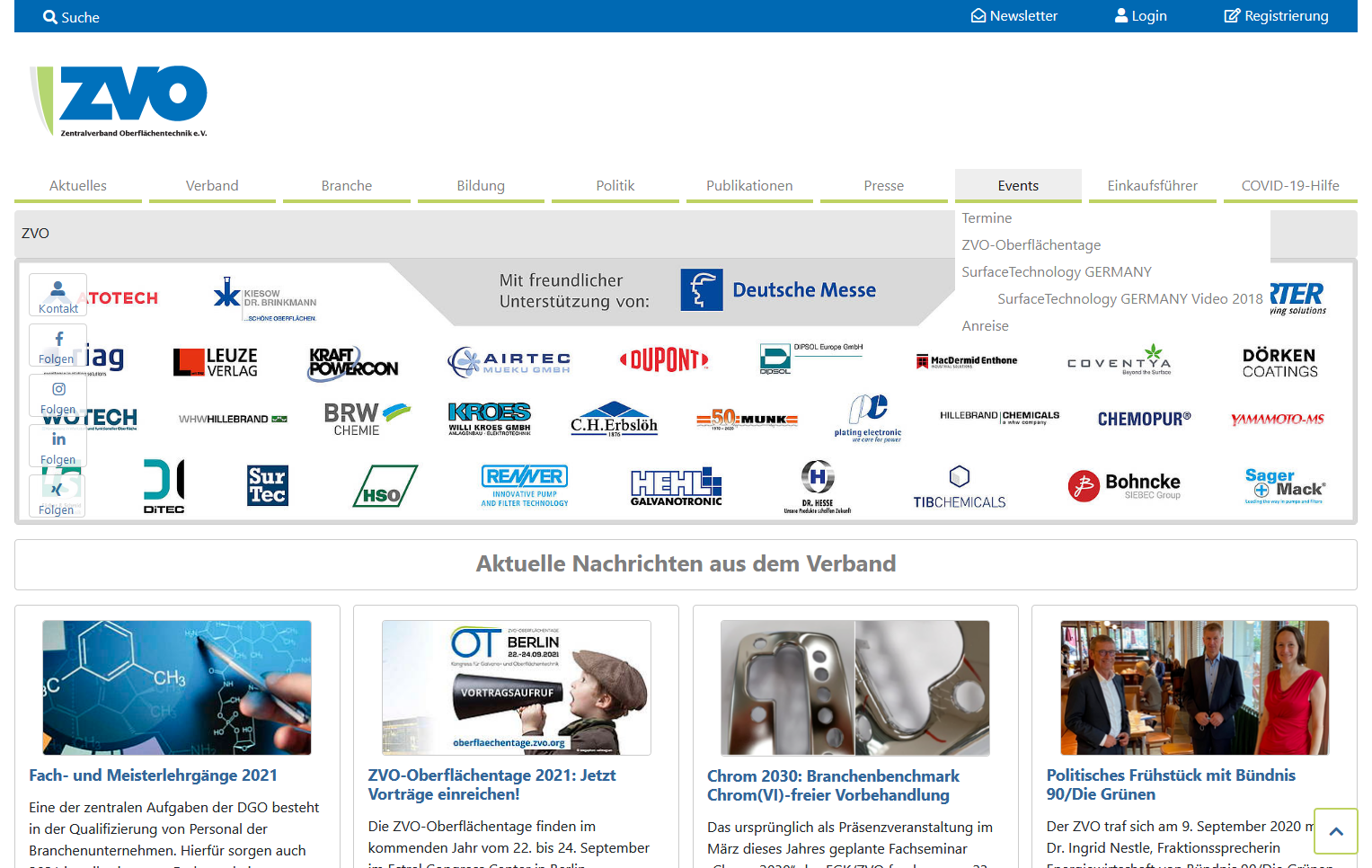Image resolution: width=1372 pixels, height=868 pixels.
Task: Click the SurTec logo
Action: click(268, 485)
